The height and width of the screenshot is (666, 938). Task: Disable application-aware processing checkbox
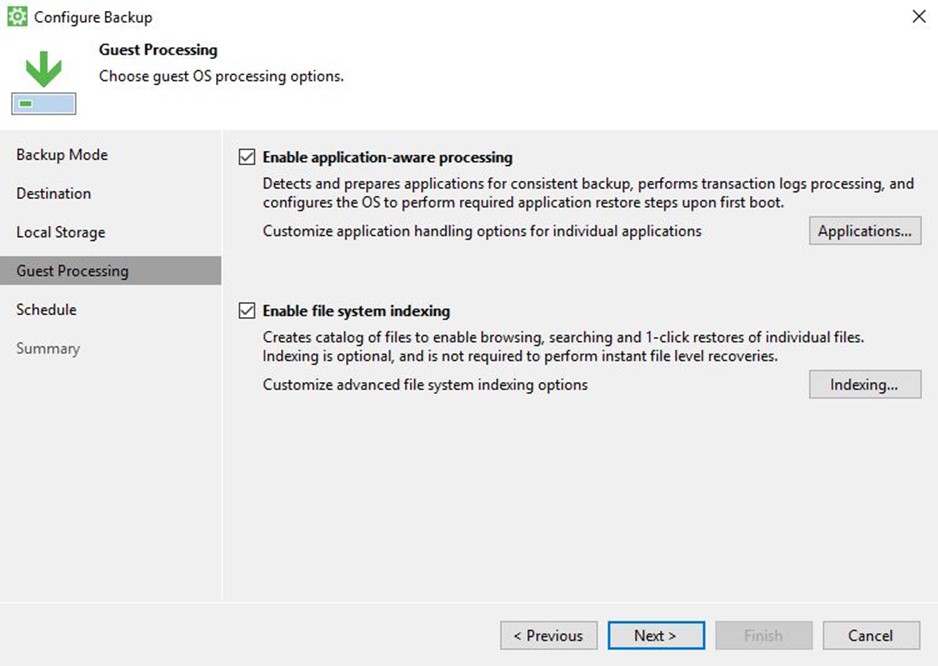[x=246, y=157]
